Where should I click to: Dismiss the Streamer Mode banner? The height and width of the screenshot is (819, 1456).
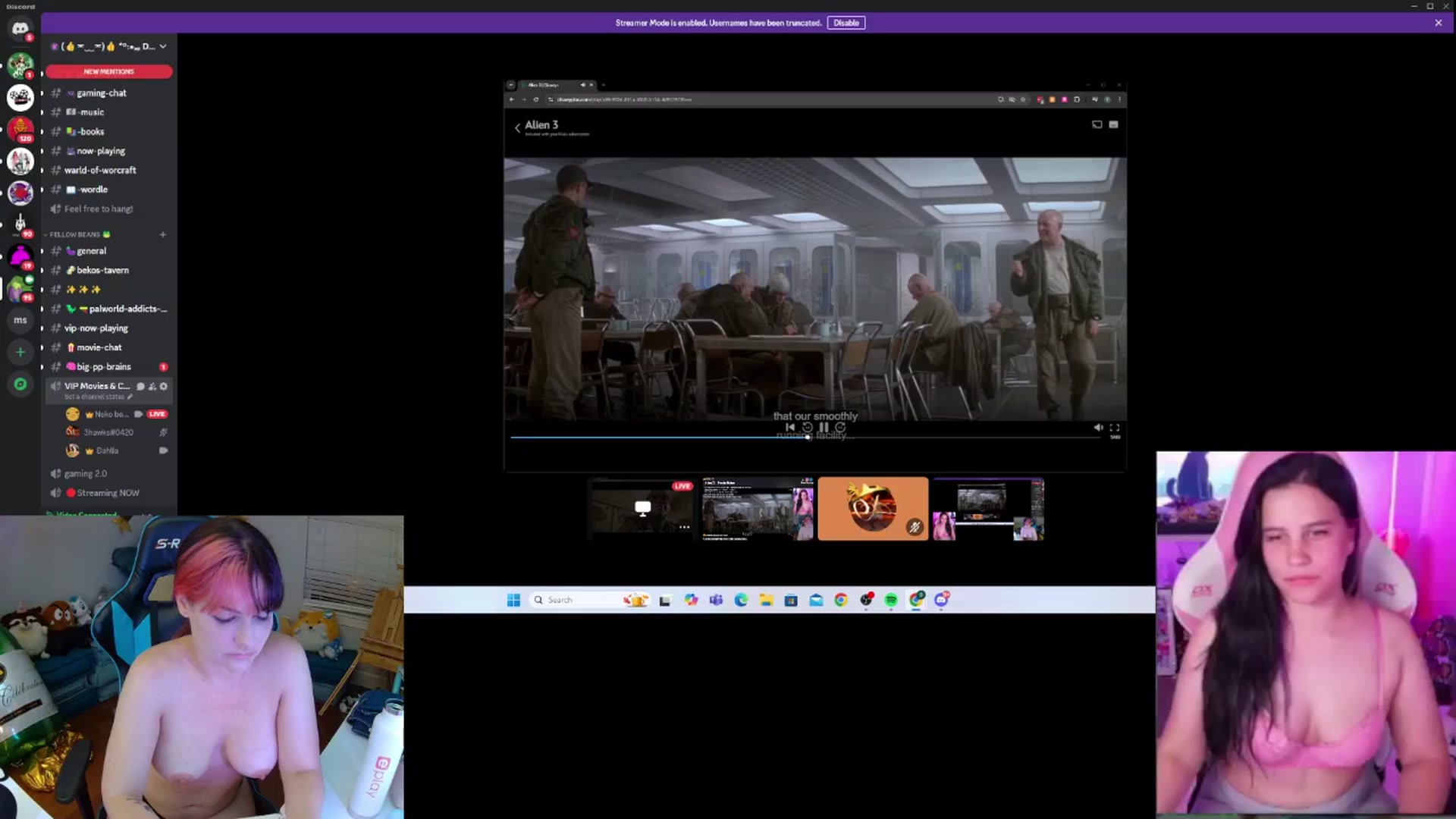(1439, 23)
